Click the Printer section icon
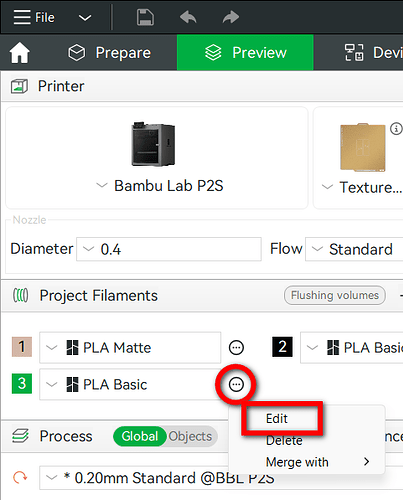The image size is (403, 500). (x=19, y=86)
